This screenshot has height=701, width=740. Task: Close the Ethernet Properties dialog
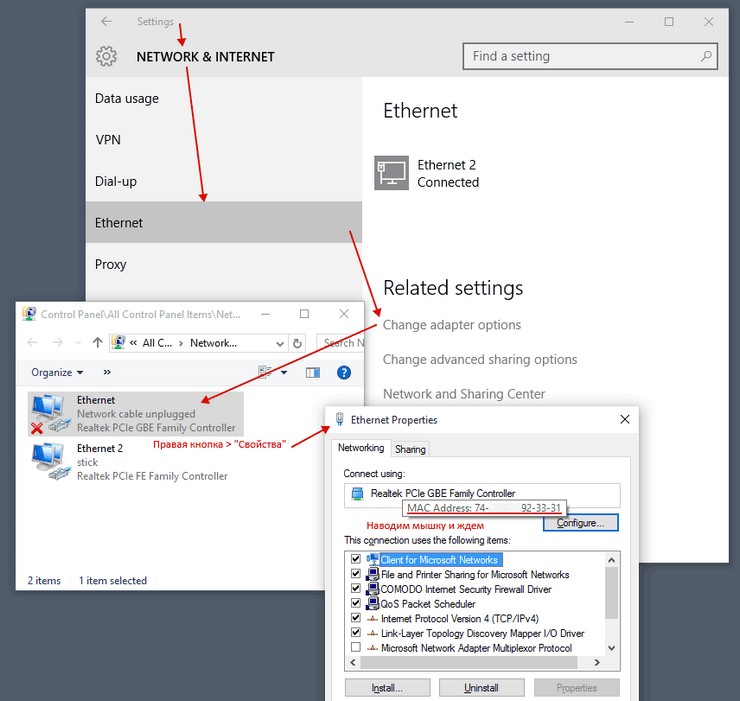tap(625, 419)
